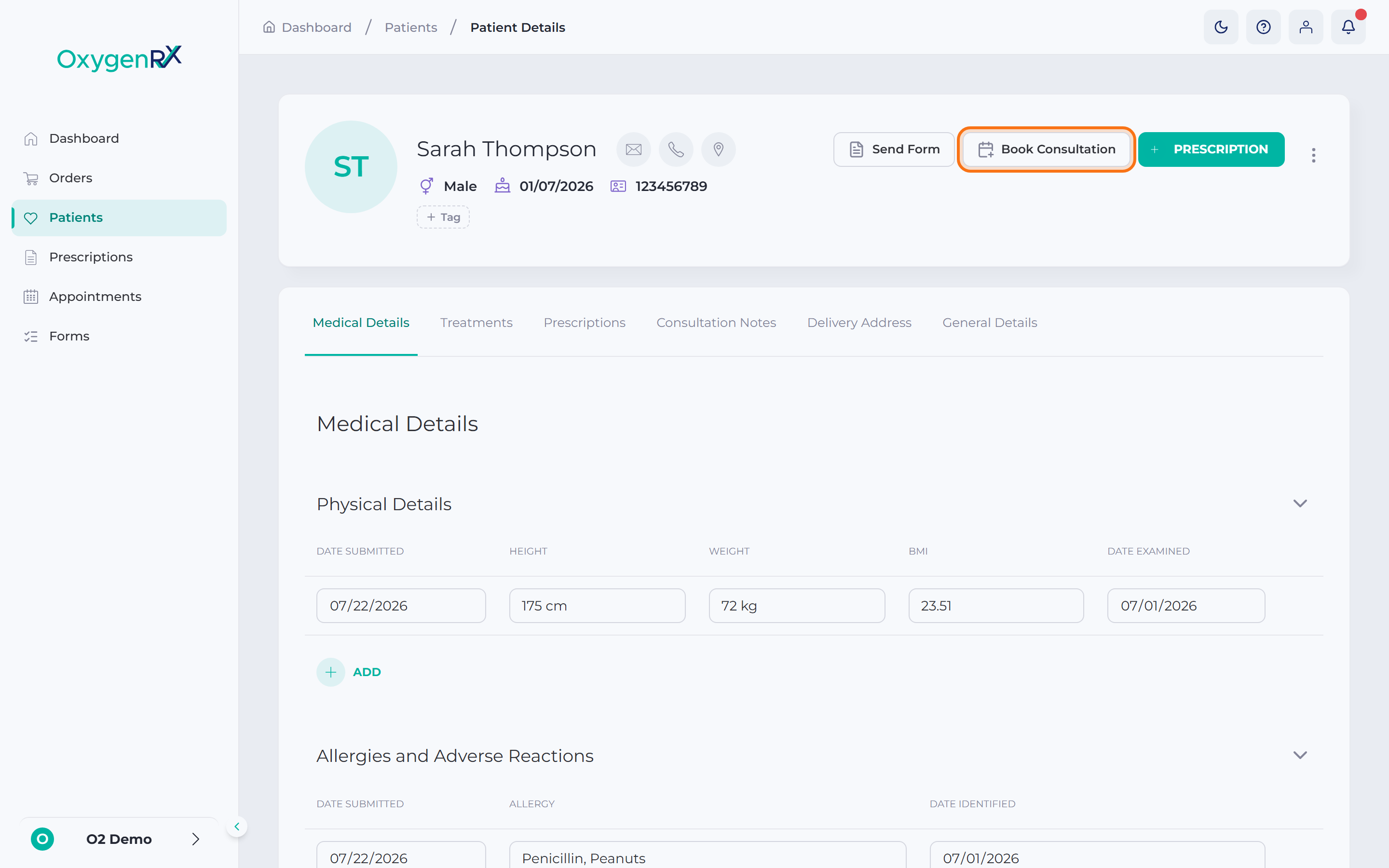The width and height of the screenshot is (1389, 868).
Task: Open help via the question mark icon
Action: (x=1263, y=27)
